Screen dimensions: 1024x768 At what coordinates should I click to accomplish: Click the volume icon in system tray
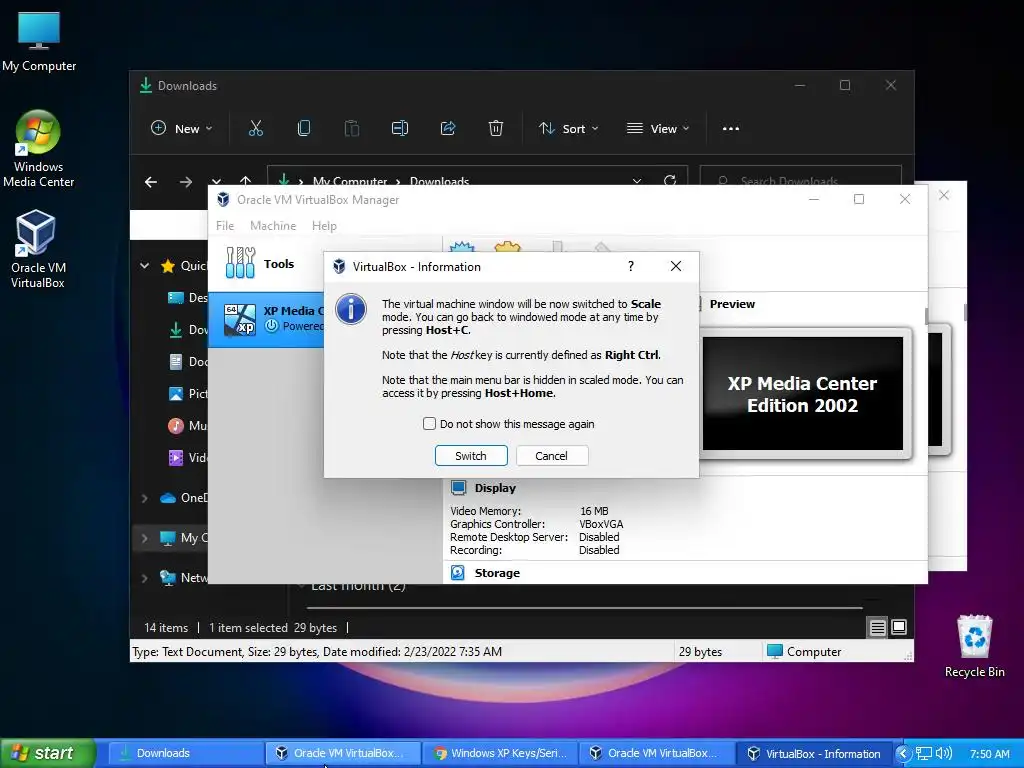click(x=943, y=753)
